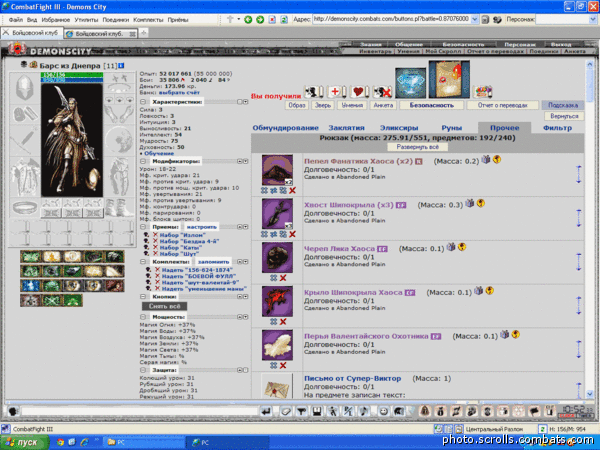This screenshot has width=600, height=450.
Task: Click the smiley face icon in chat toolbar
Action: click(x=383, y=412)
